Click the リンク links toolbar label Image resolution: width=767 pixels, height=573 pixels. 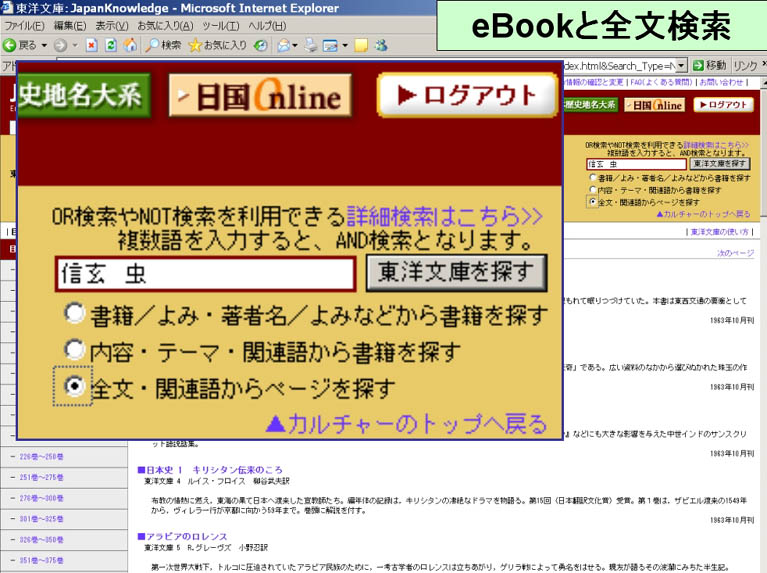pyautogui.click(x=745, y=65)
